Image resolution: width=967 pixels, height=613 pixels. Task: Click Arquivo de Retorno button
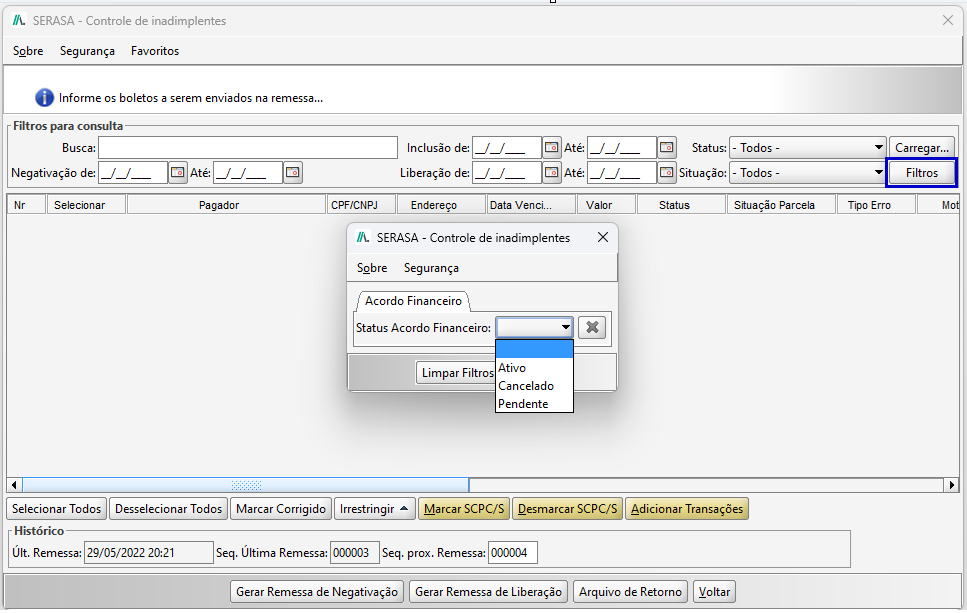(x=630, y=591)
